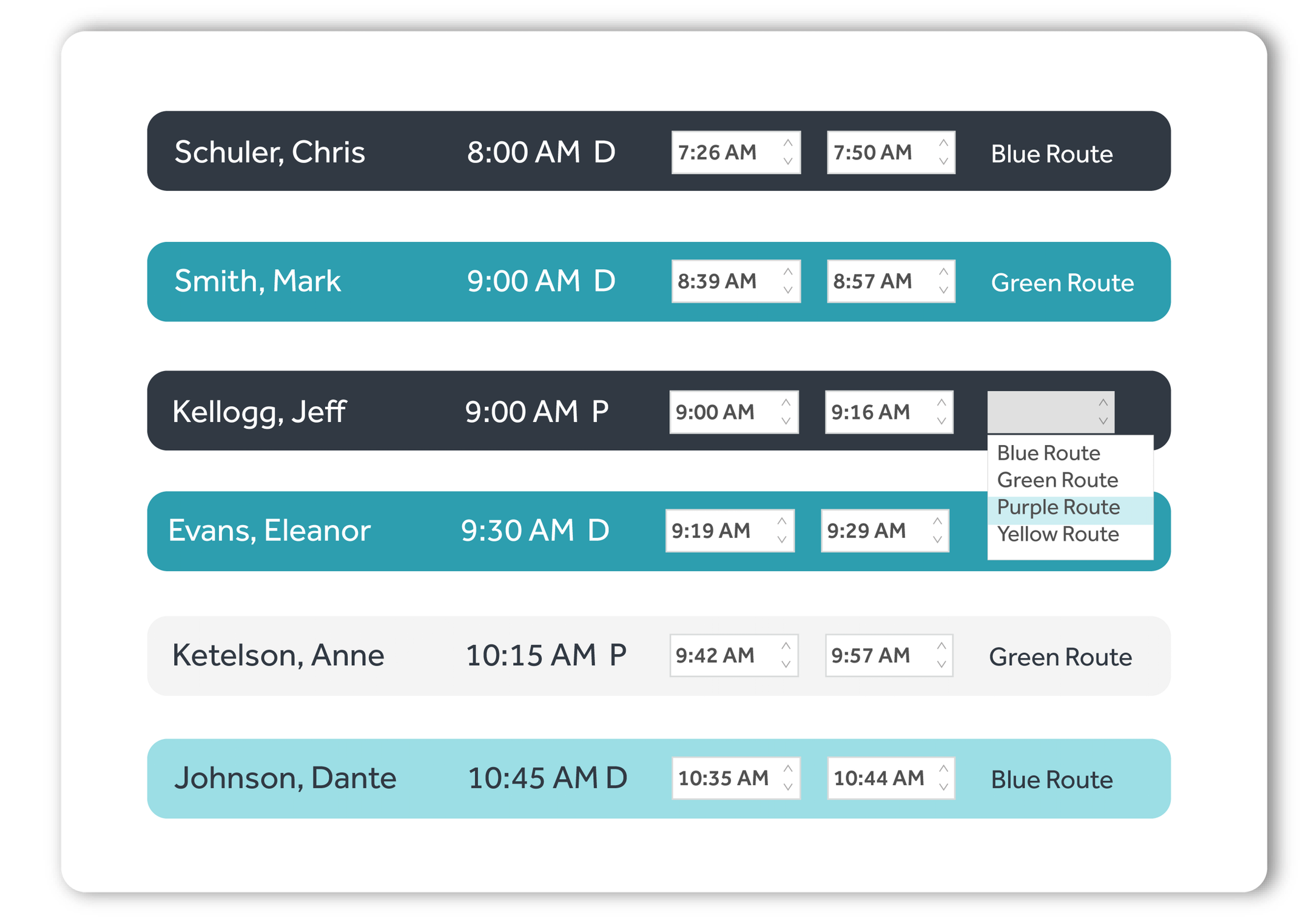Image resolution: width=1300 pixels, height=924 pixels.
Task: Select the Ketelson, Anne name
Action: [x=278, y=655]
